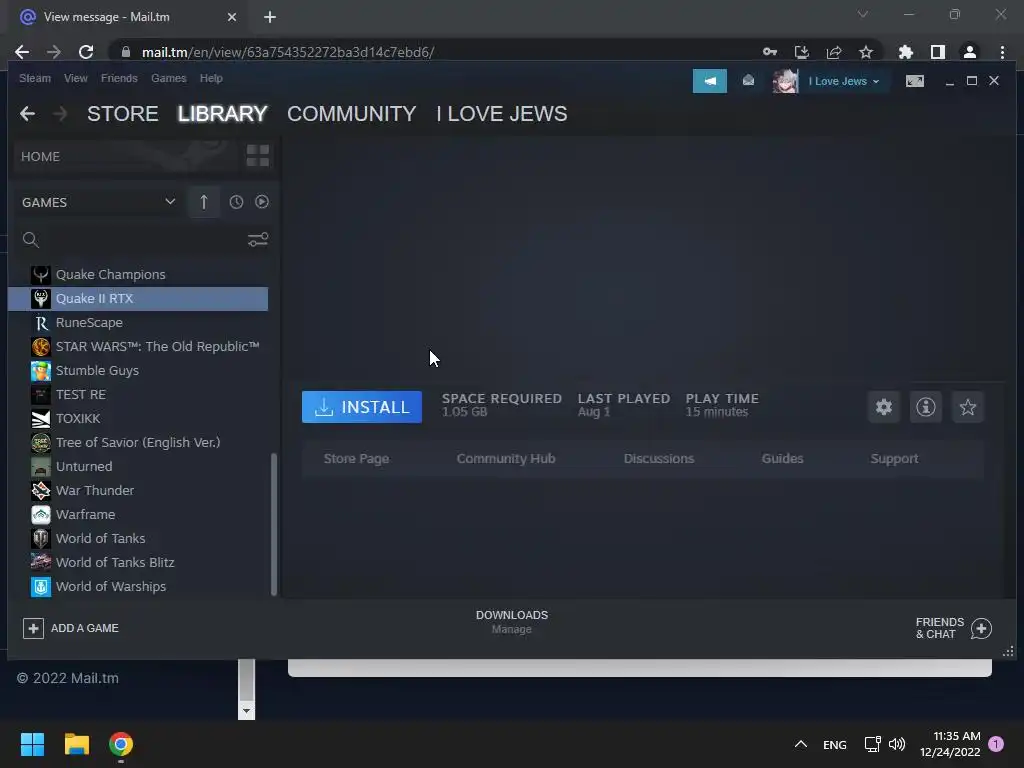The width and height of the screenshot is (1024, 768).
Task: Select Warframe in the game list
Action: 138,514
